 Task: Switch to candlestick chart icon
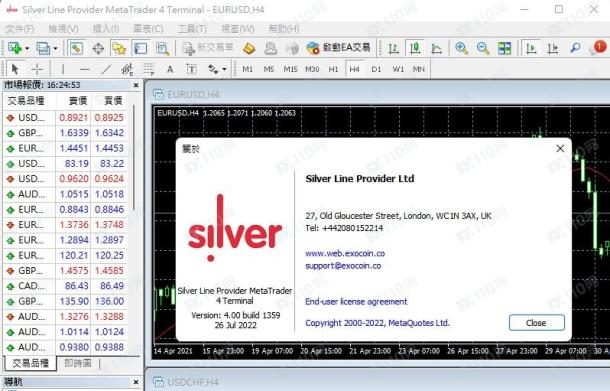(x=415, y=48)
